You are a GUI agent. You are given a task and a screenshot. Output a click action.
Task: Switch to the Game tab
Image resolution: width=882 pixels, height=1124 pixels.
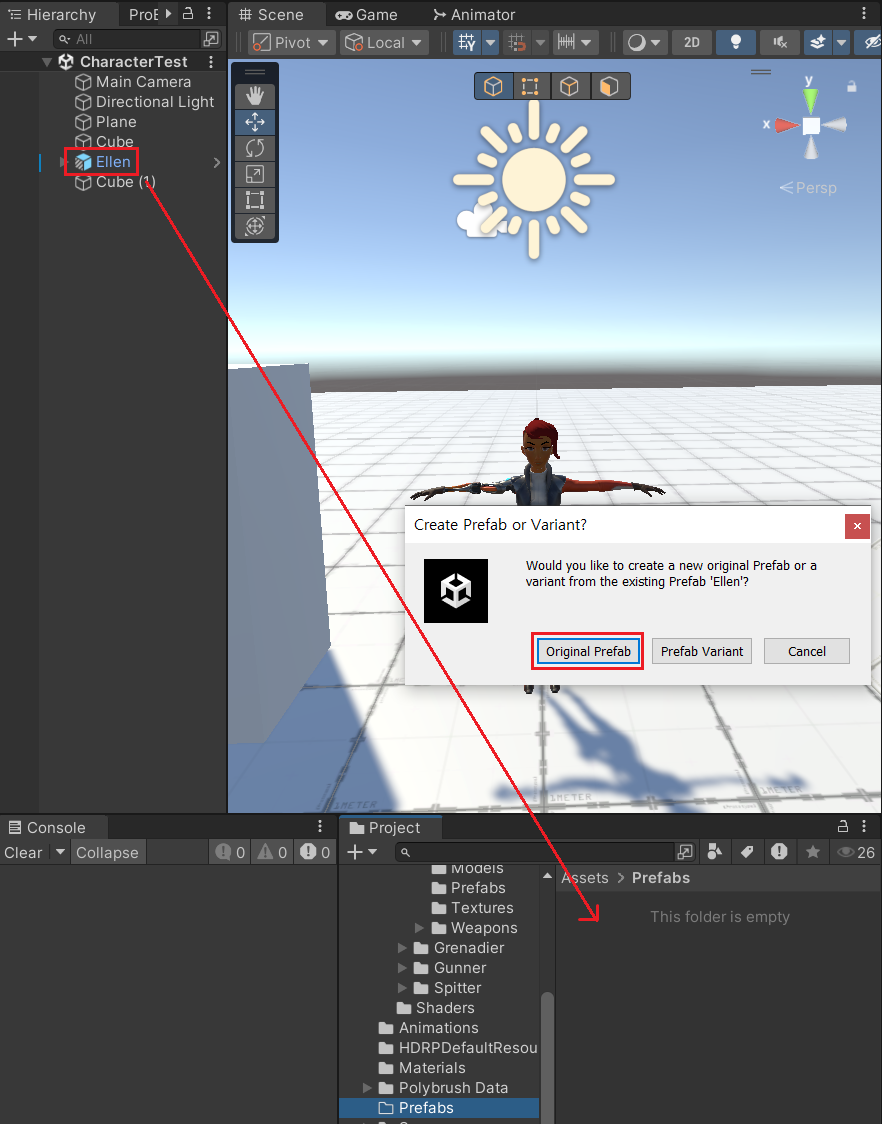click(366, 14)
